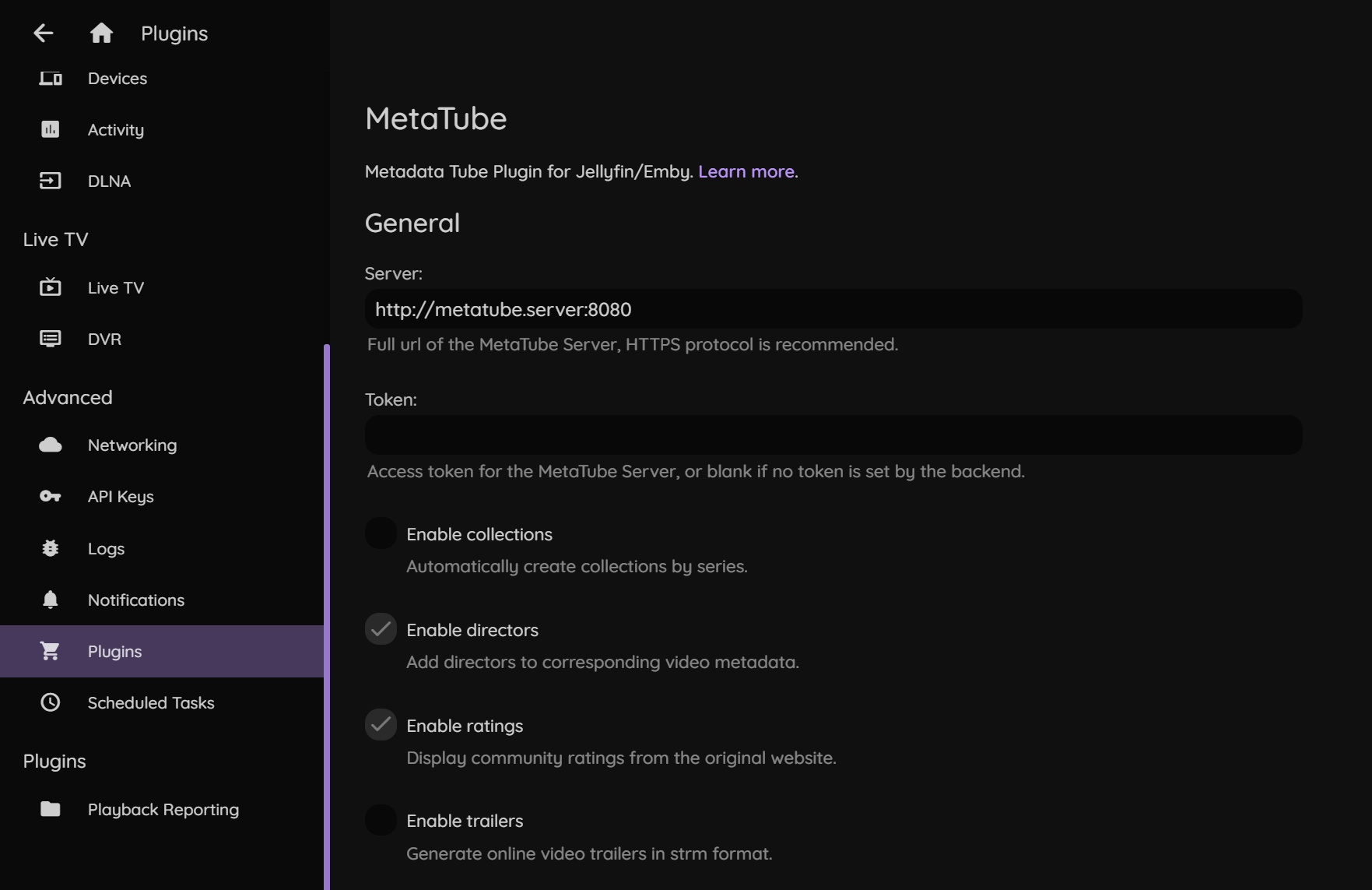The height and width of the screenshot is (890, 1372).
Task: Open Playback Reporting plugin page
Action: click(x=163, y=810)
